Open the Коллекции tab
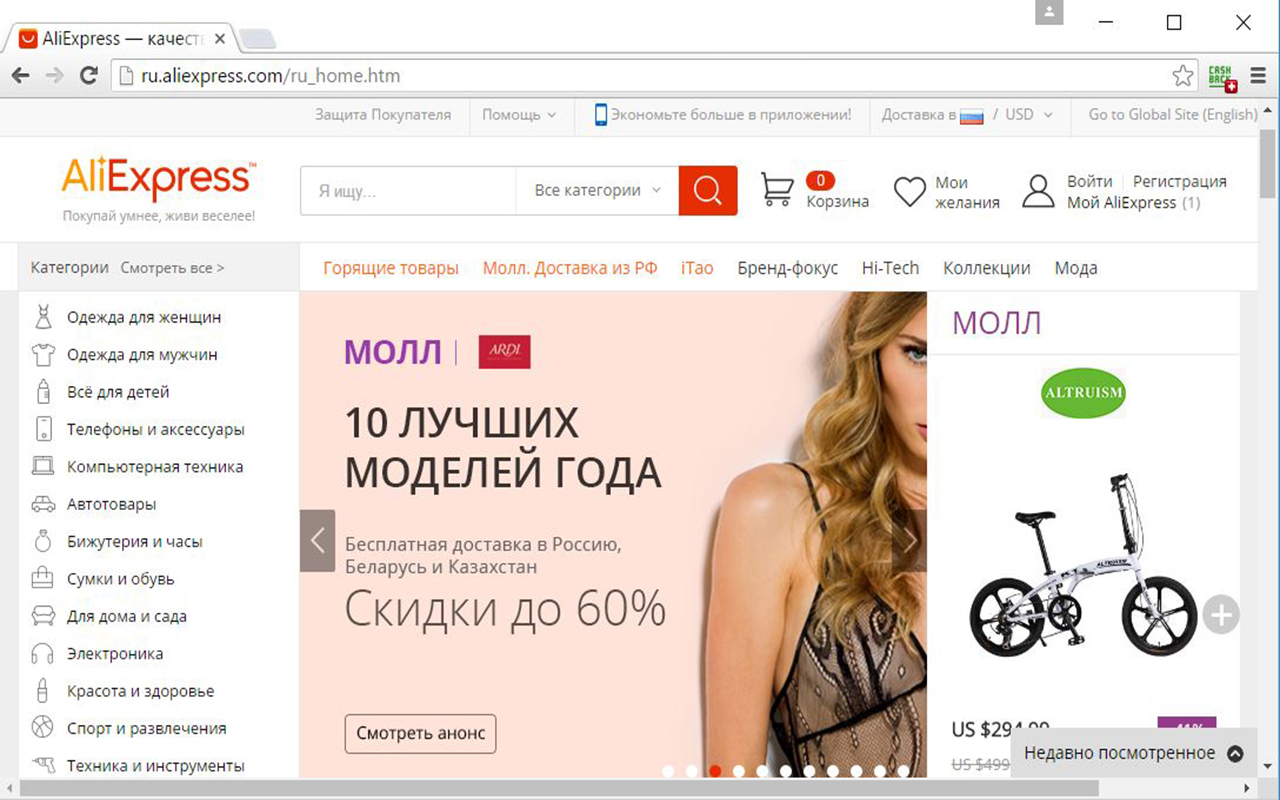 coord(987,268)
